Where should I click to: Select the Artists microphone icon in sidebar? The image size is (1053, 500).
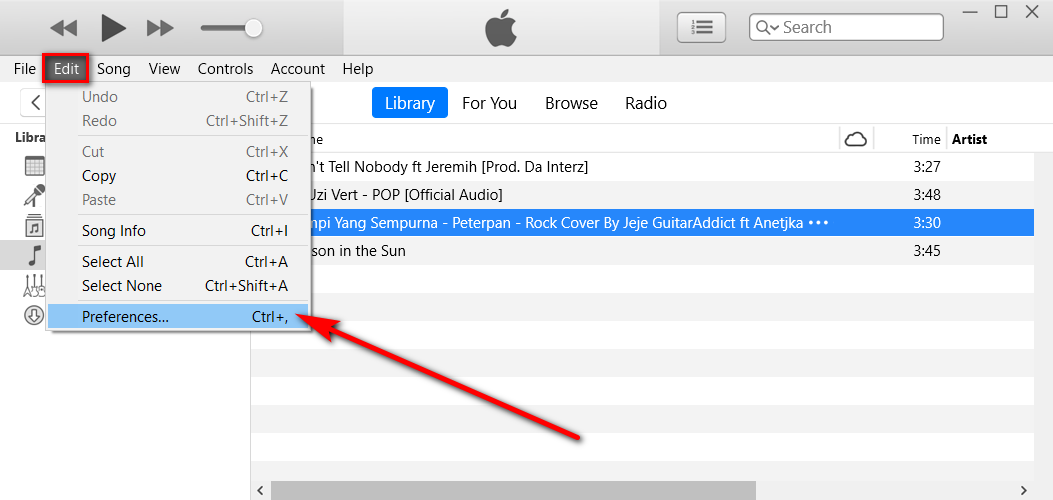pyautogui.click(x=34, y=195)
